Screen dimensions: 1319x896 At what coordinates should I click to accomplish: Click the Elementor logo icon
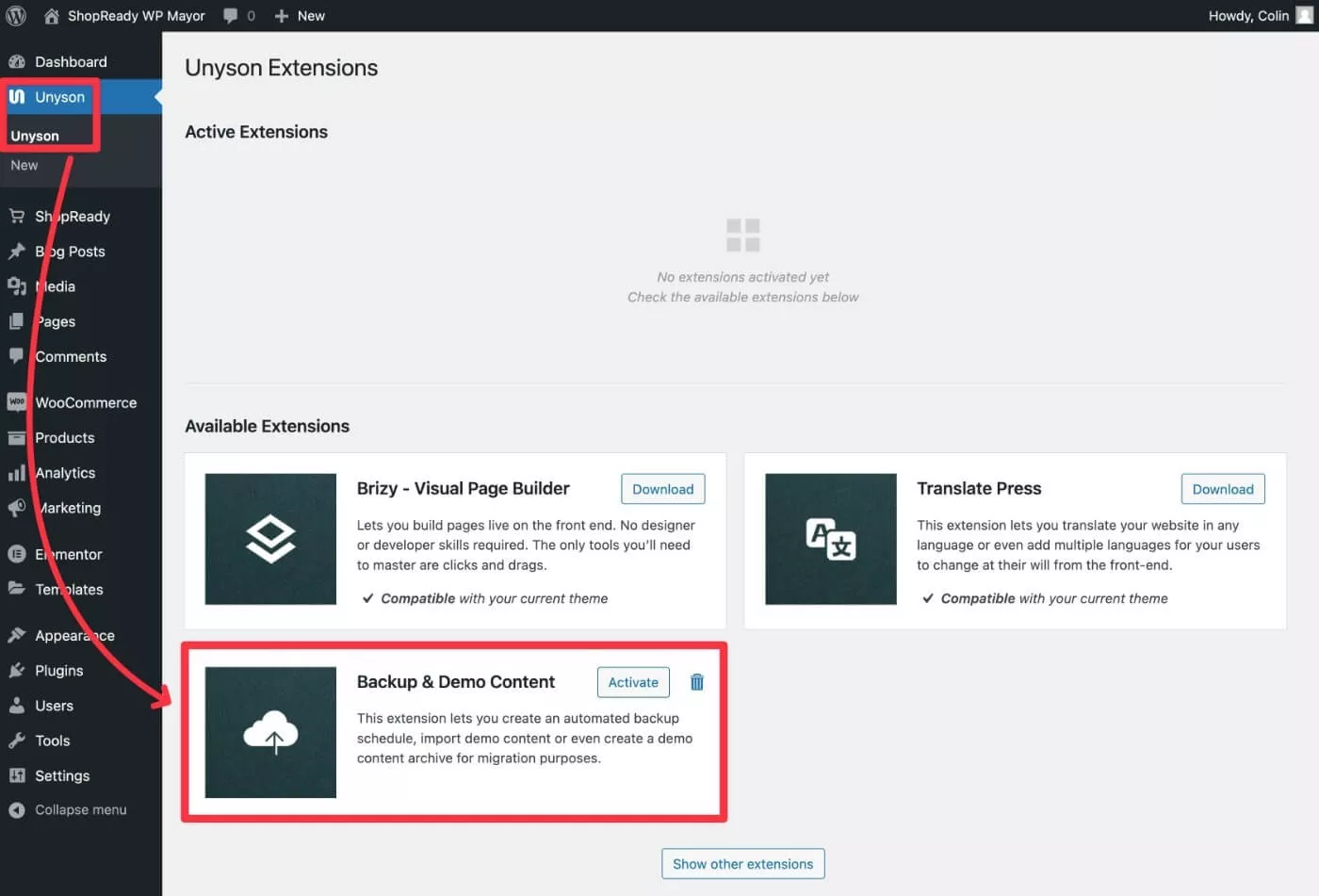(x=17, y=554)
